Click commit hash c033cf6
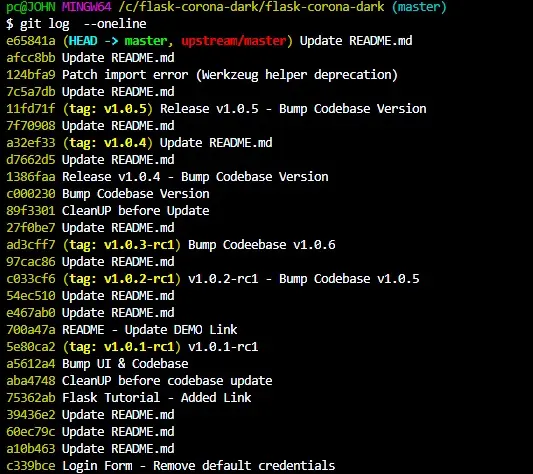The image size is (533, 474). (x=31, y=279)
